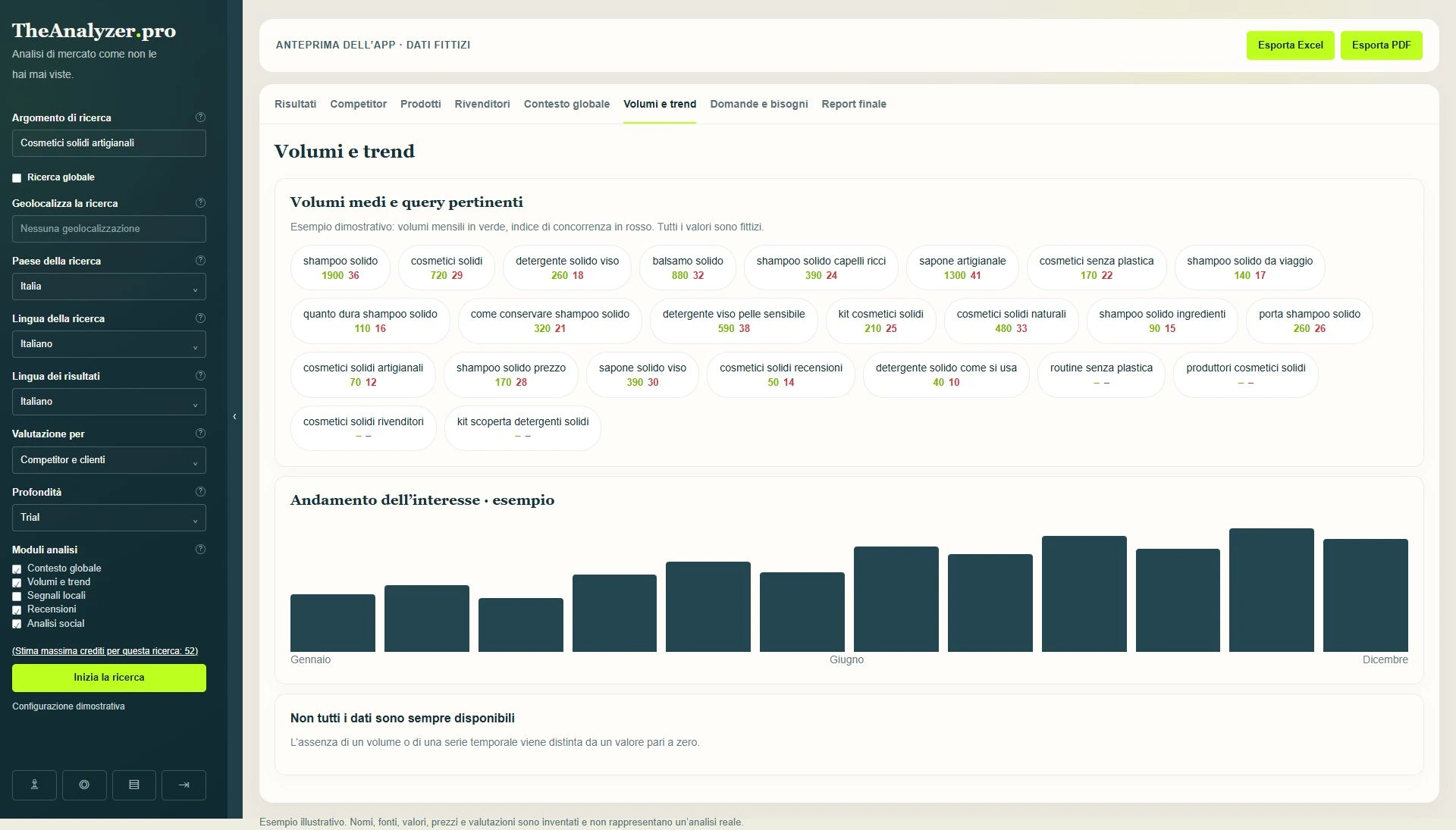Screen dimensions: 1456x830
Task: Click the arrow-to-bar logout icon in the sidebar footer
Action: (x=184, y=785)
